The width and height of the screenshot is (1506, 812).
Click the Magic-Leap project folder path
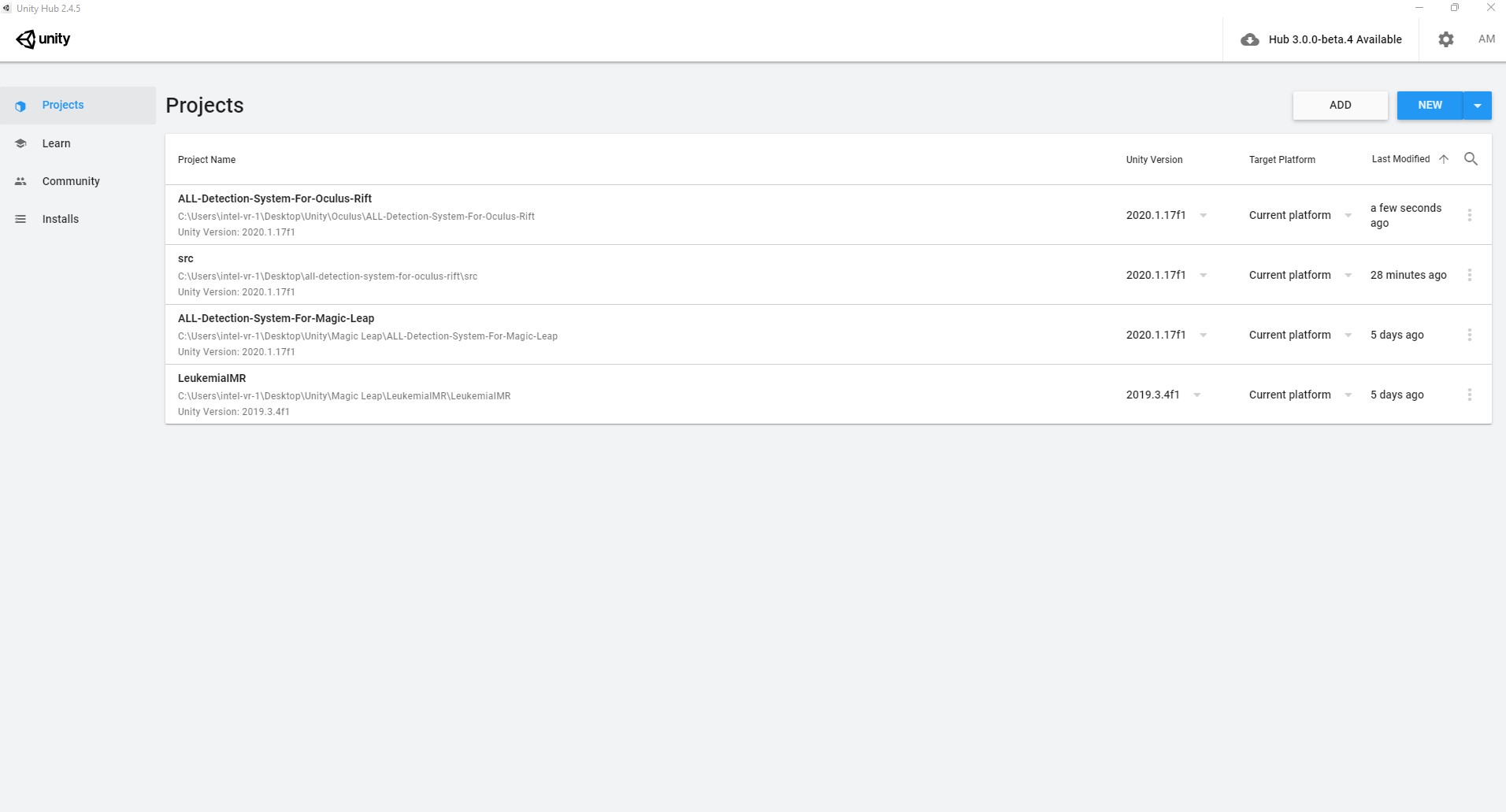pyautogui.click(x=368, y=336)
